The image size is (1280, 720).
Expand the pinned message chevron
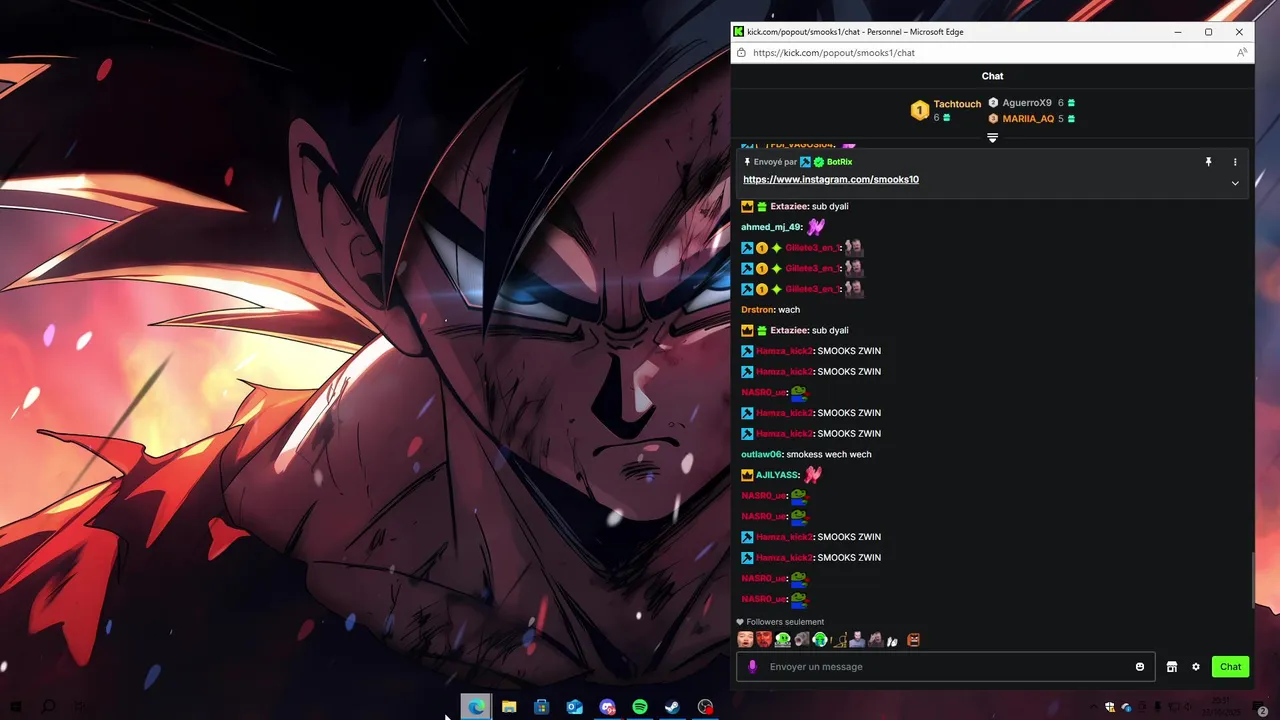(x=1235, y=183)
